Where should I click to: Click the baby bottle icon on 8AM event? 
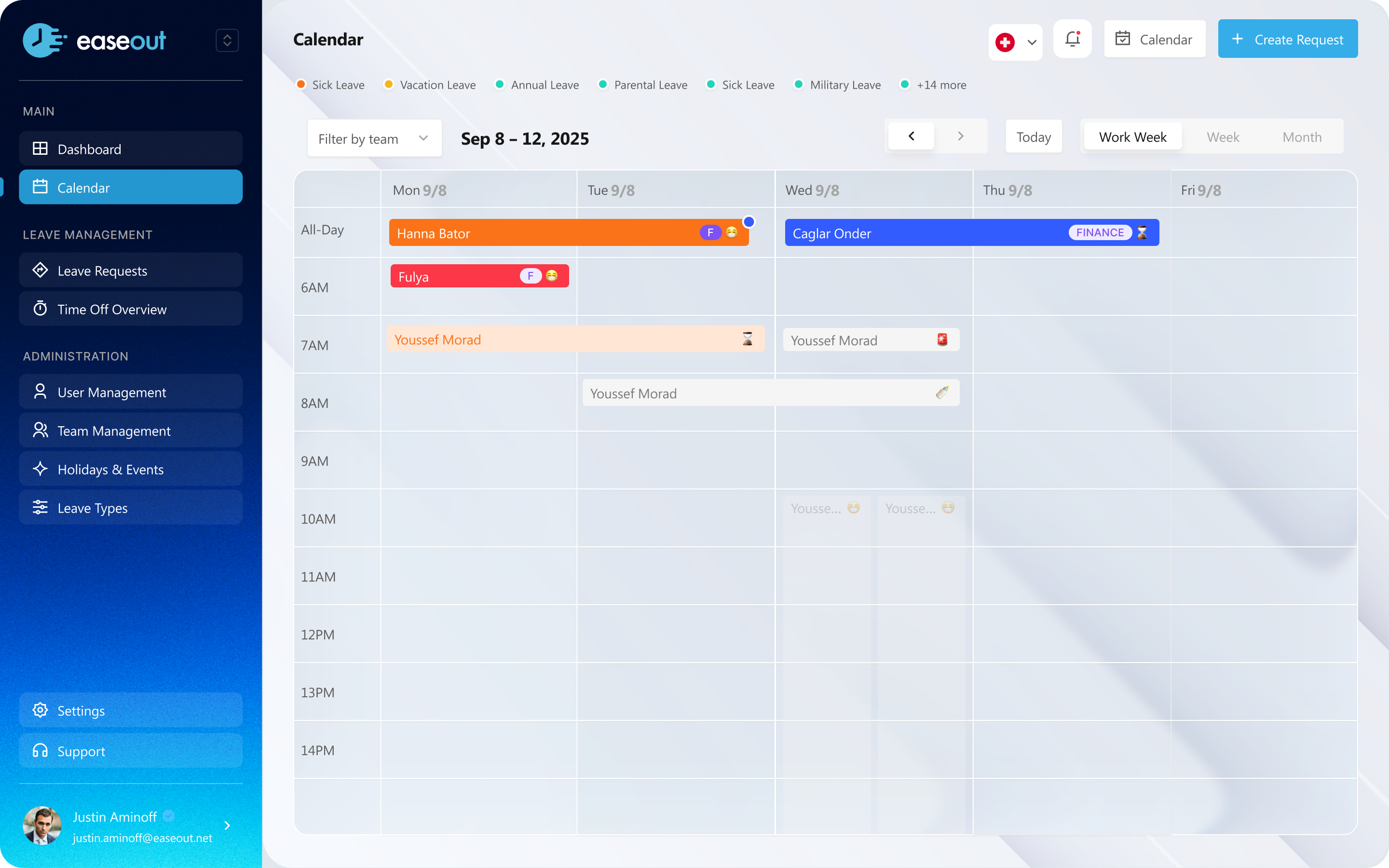942,393
